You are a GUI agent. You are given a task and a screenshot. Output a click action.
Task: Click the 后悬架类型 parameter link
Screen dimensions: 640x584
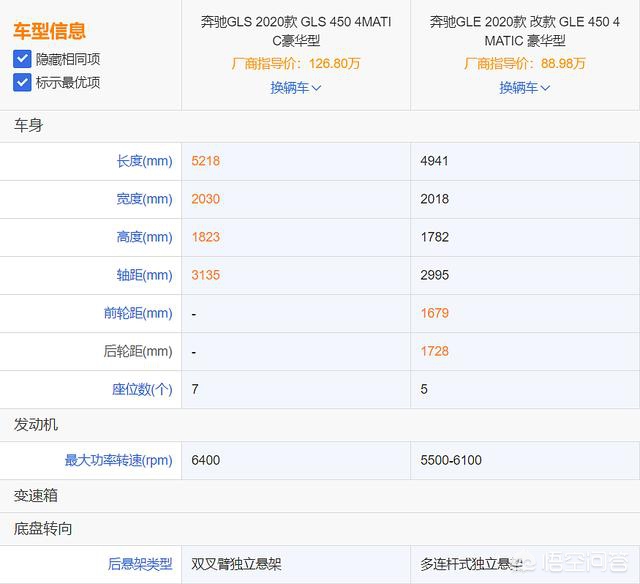140,564
